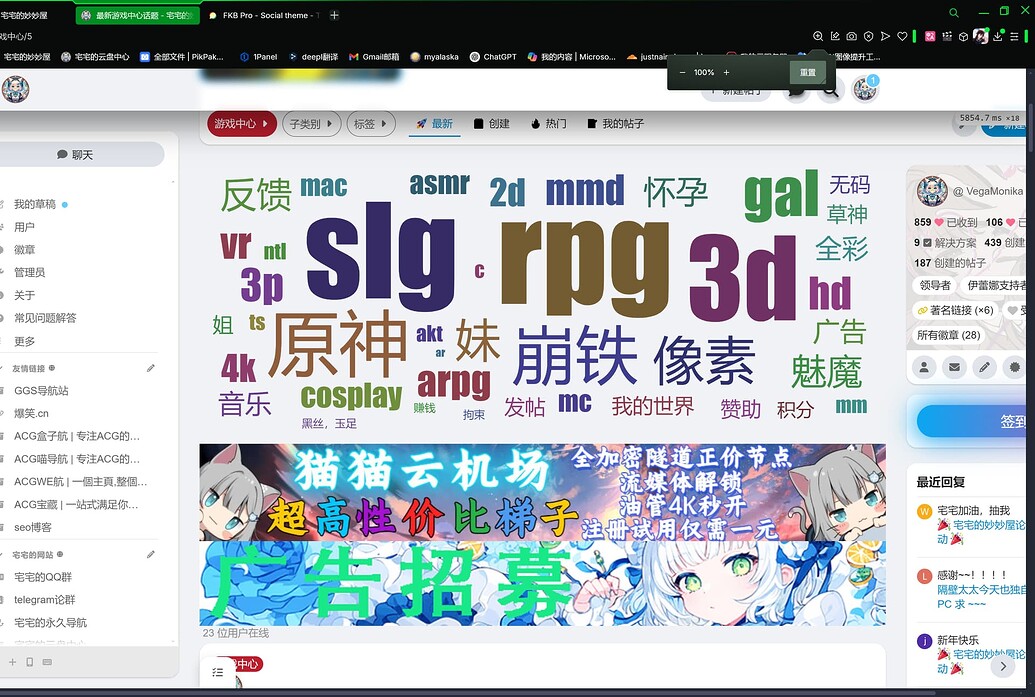The width and height of the screenshot is (1035, 697).
Task: Select the 我的帖子 tab
Action: (615, 124)
